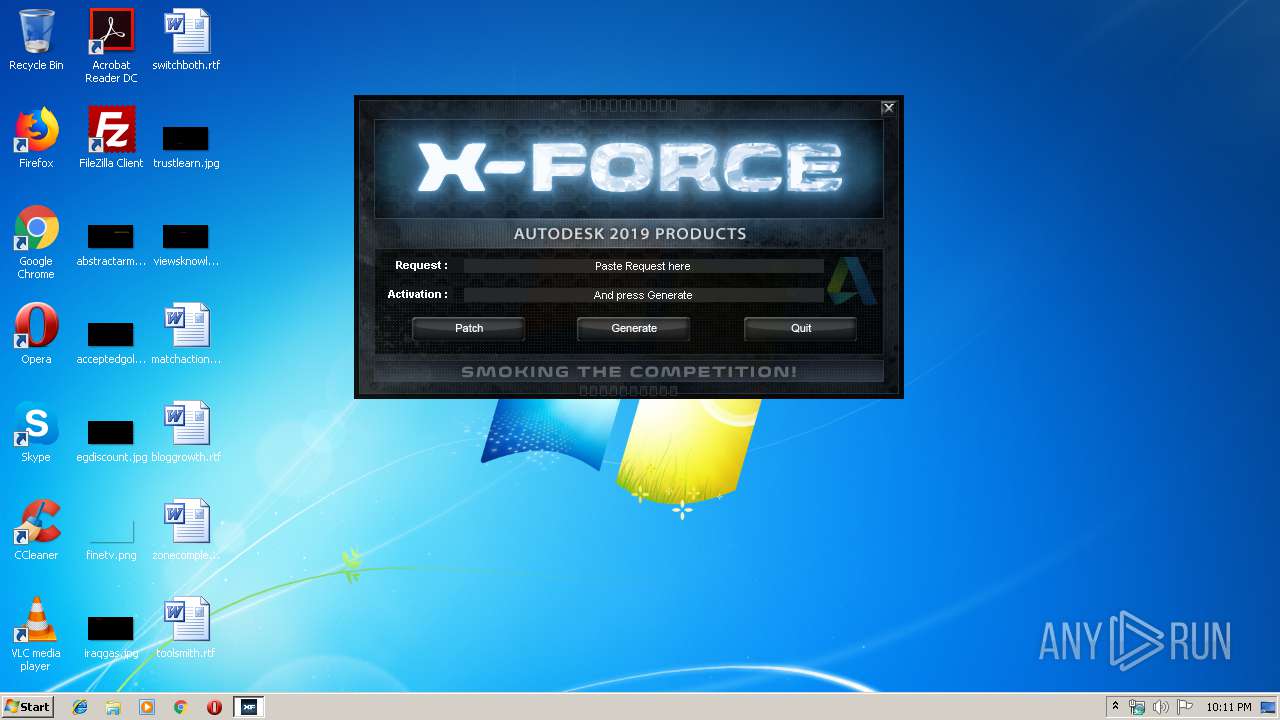Launch Internet Explorer from taskbar

(80, 707)
